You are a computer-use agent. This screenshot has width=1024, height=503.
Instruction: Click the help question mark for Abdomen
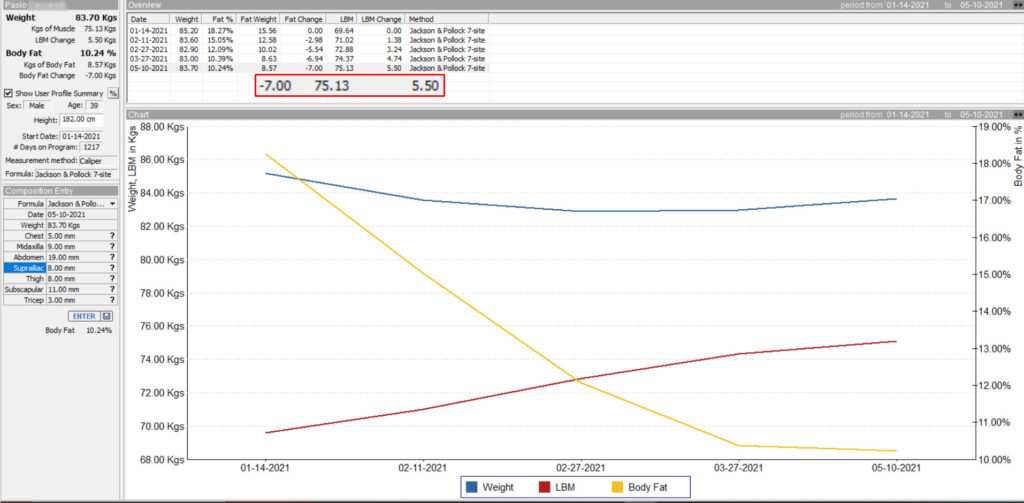coord(113,257)
